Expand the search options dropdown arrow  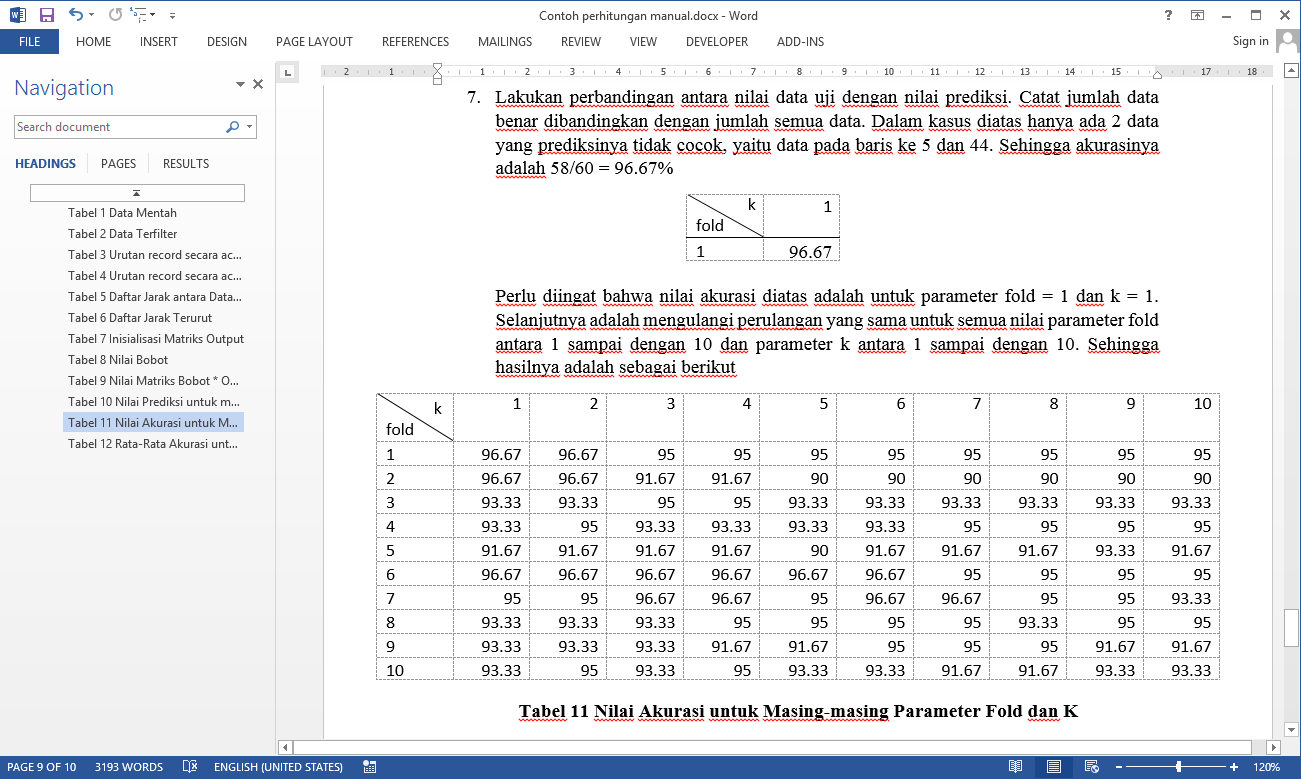[x=249, y=127]
